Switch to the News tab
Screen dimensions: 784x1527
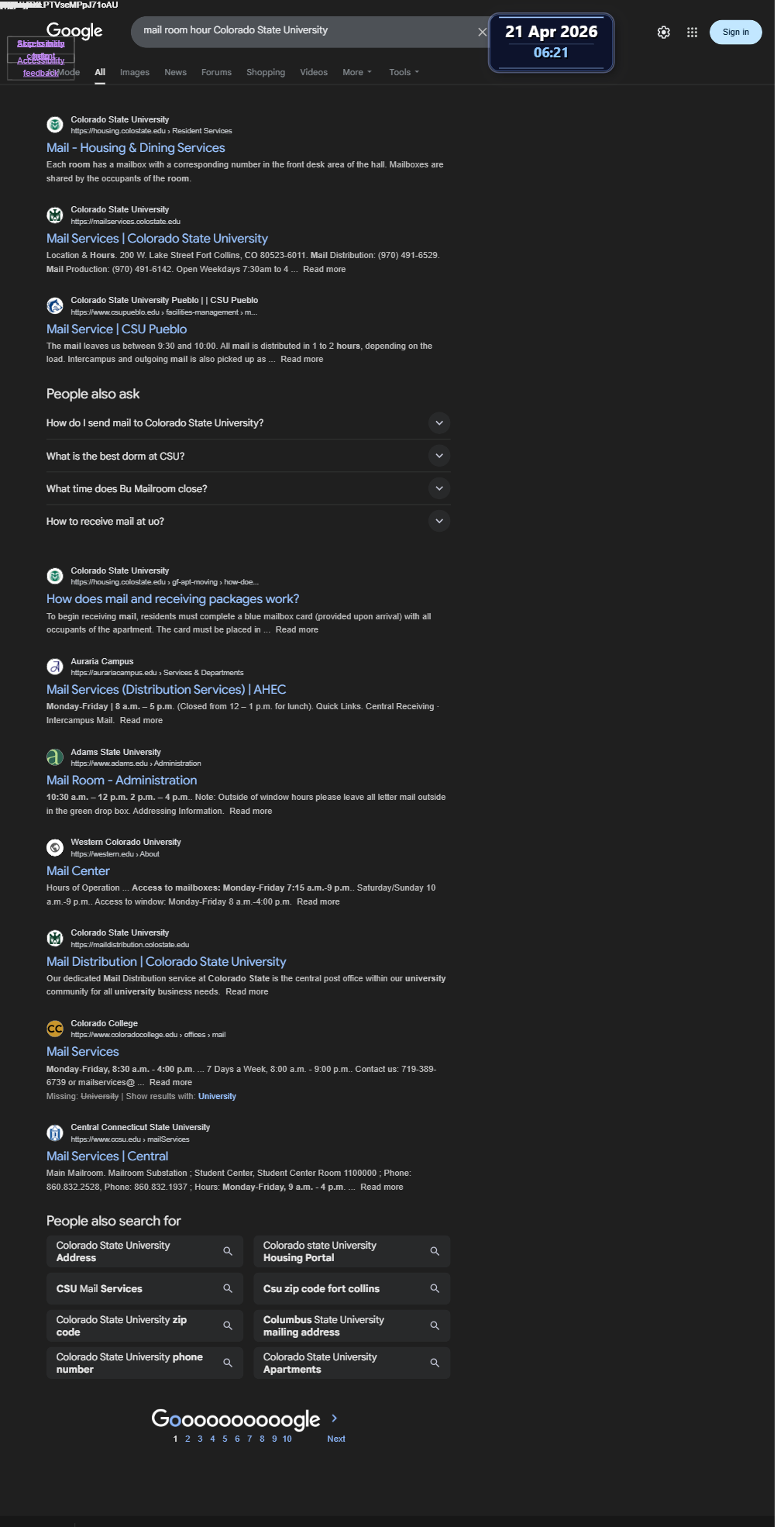click(x=175, y=72)
